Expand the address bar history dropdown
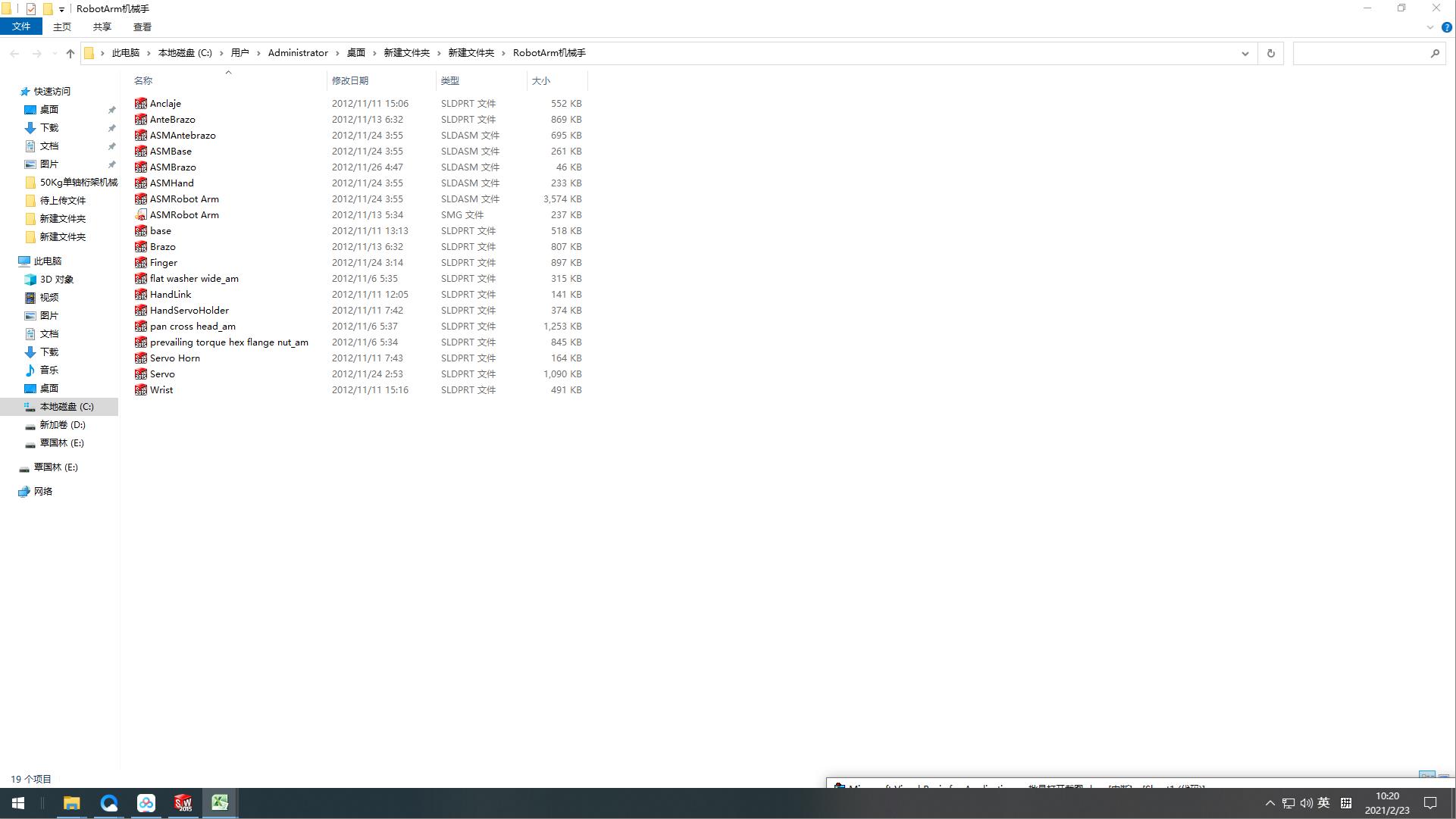Viewport: 1456px width, 819px height. tap(1245, 53)
